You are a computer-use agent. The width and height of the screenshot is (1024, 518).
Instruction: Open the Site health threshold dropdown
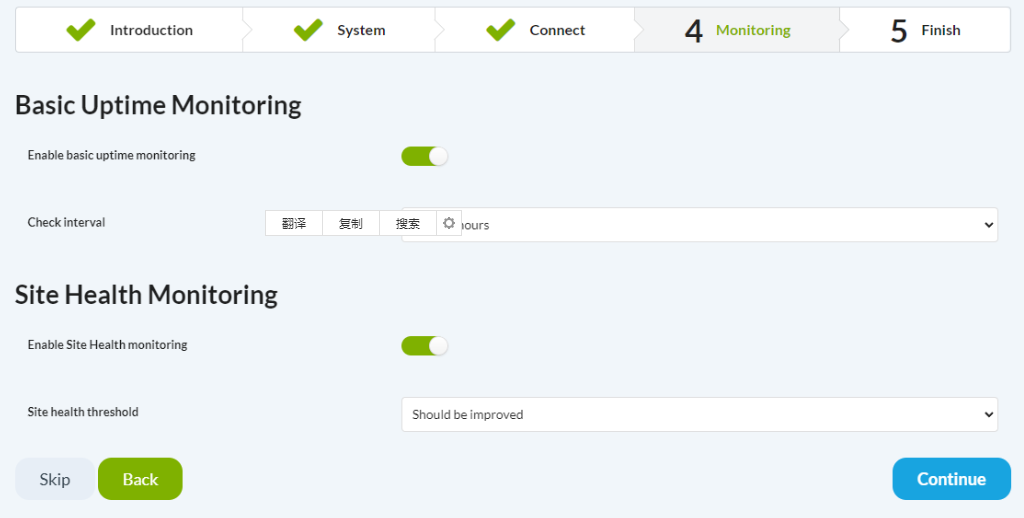pos(699,414)
